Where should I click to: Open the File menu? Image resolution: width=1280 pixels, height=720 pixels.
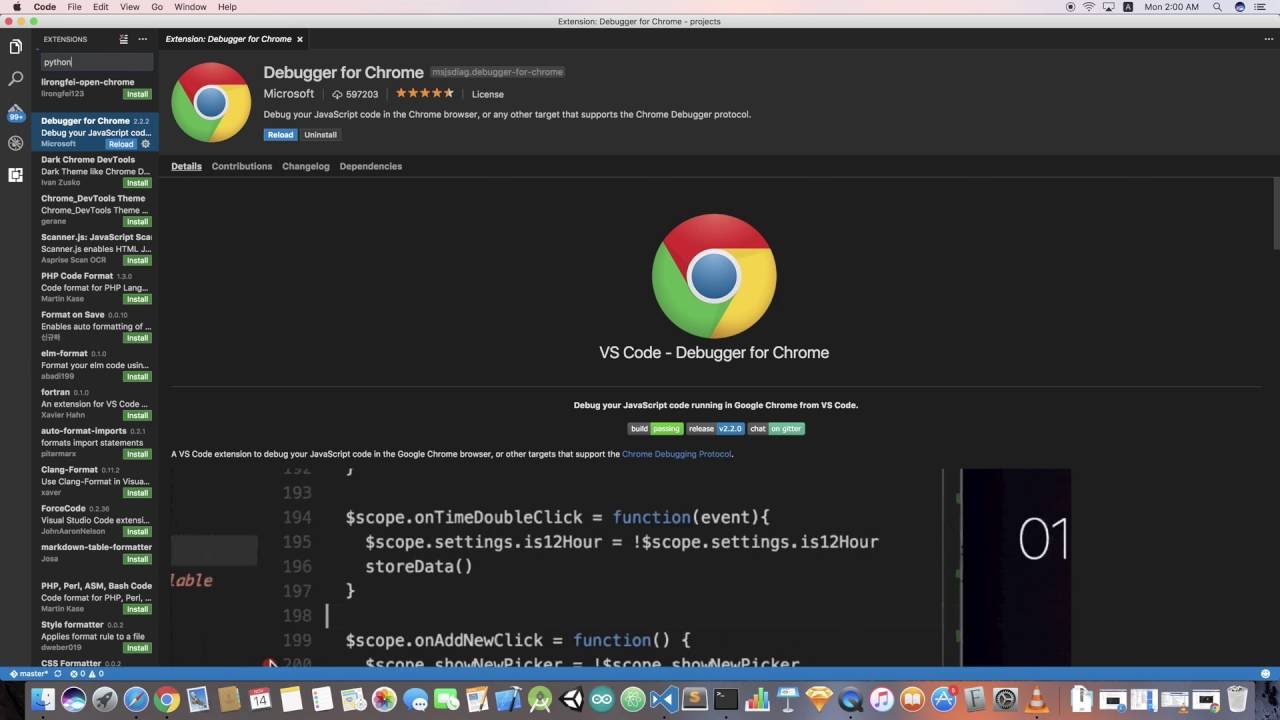click(75, 7)
